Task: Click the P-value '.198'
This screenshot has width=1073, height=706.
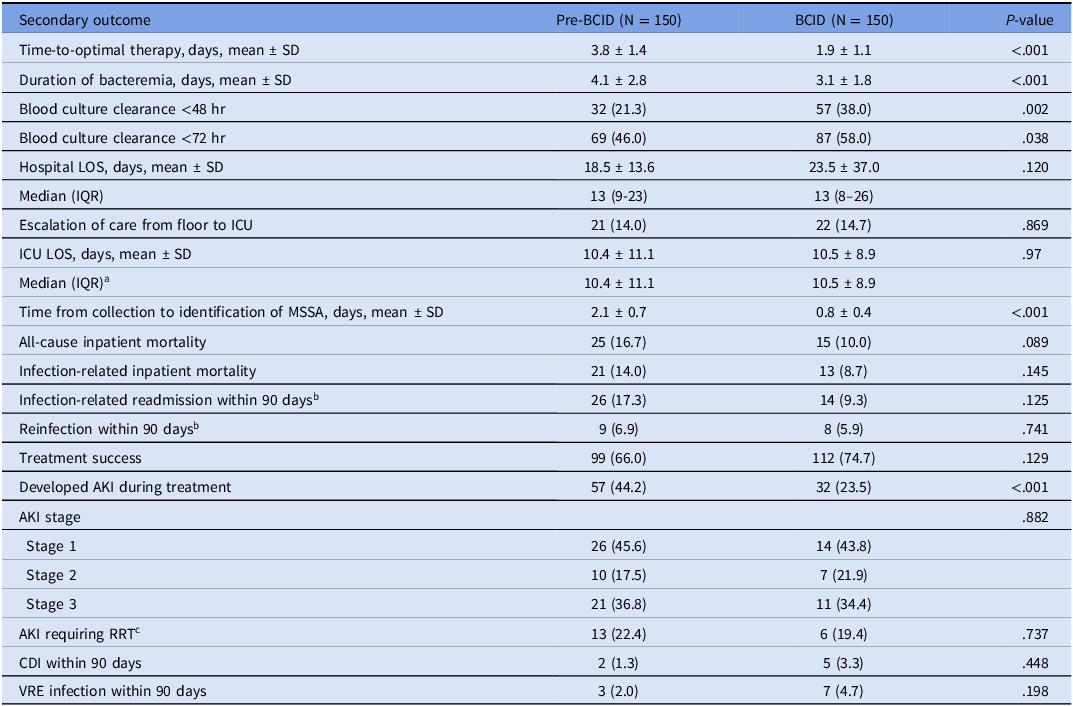Action: point(1036,691)
